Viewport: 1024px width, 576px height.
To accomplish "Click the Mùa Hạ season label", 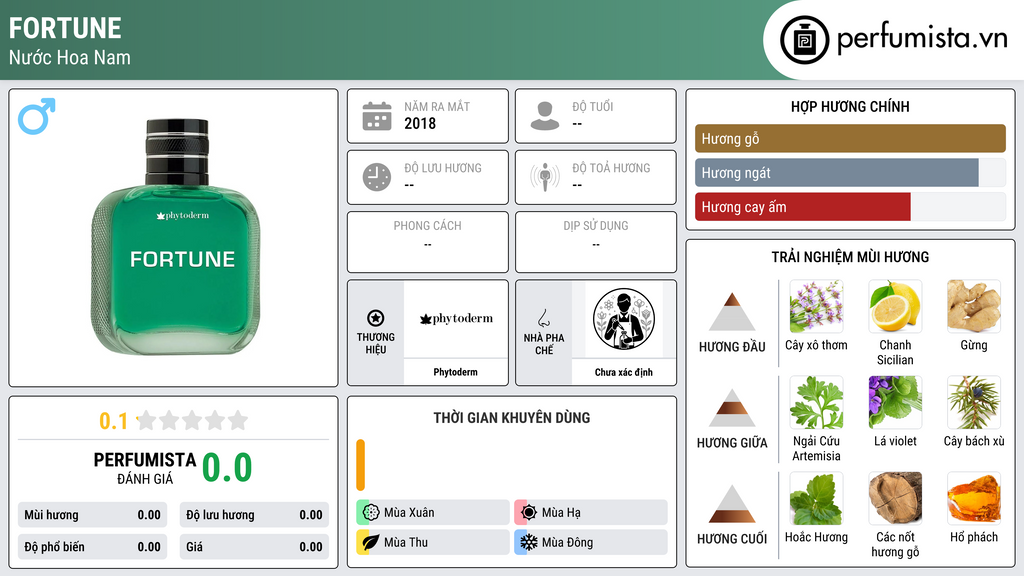I will [x=561, y=513].
